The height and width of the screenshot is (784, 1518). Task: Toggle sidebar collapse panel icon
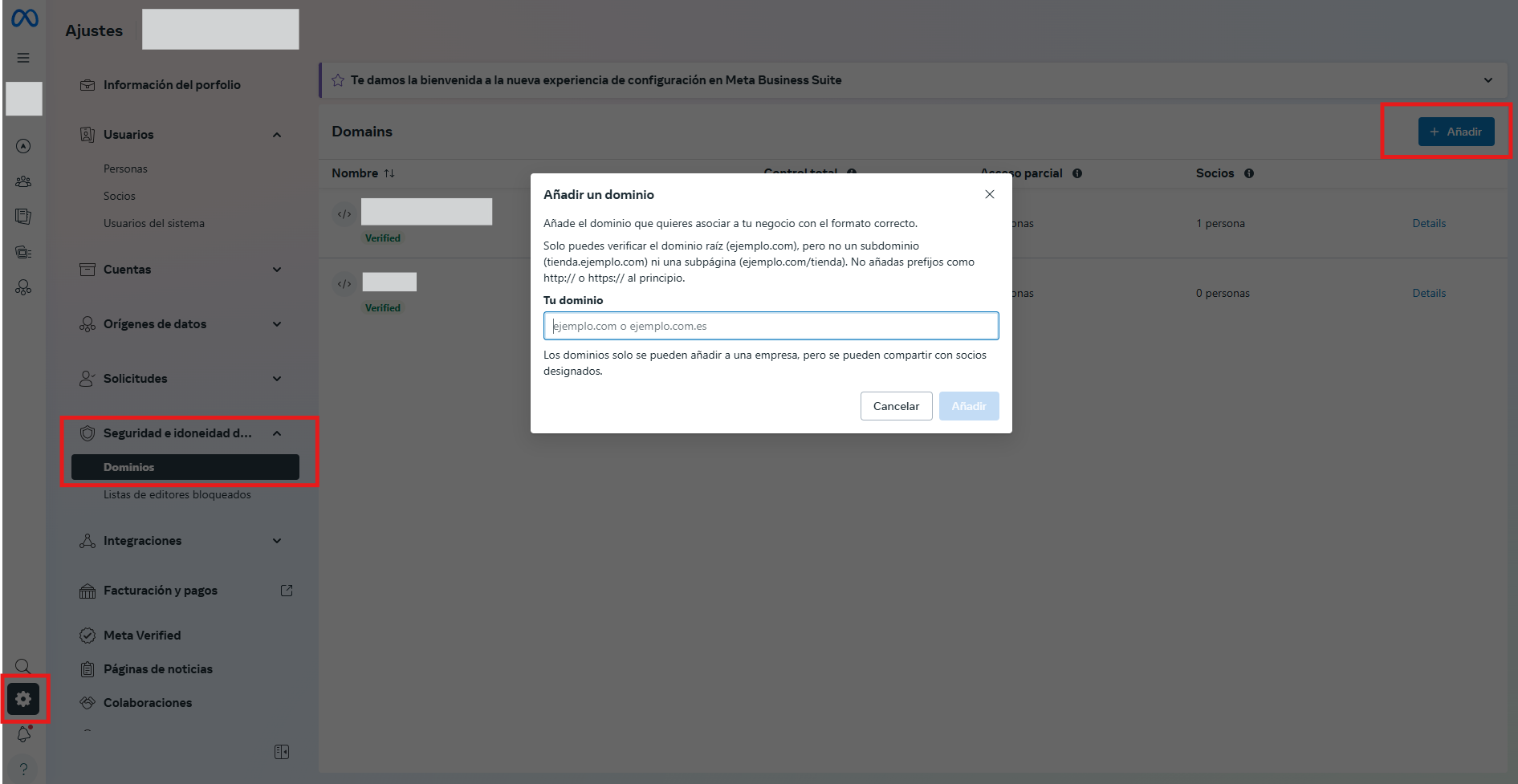pyautogui.click(x=282, y=752)
